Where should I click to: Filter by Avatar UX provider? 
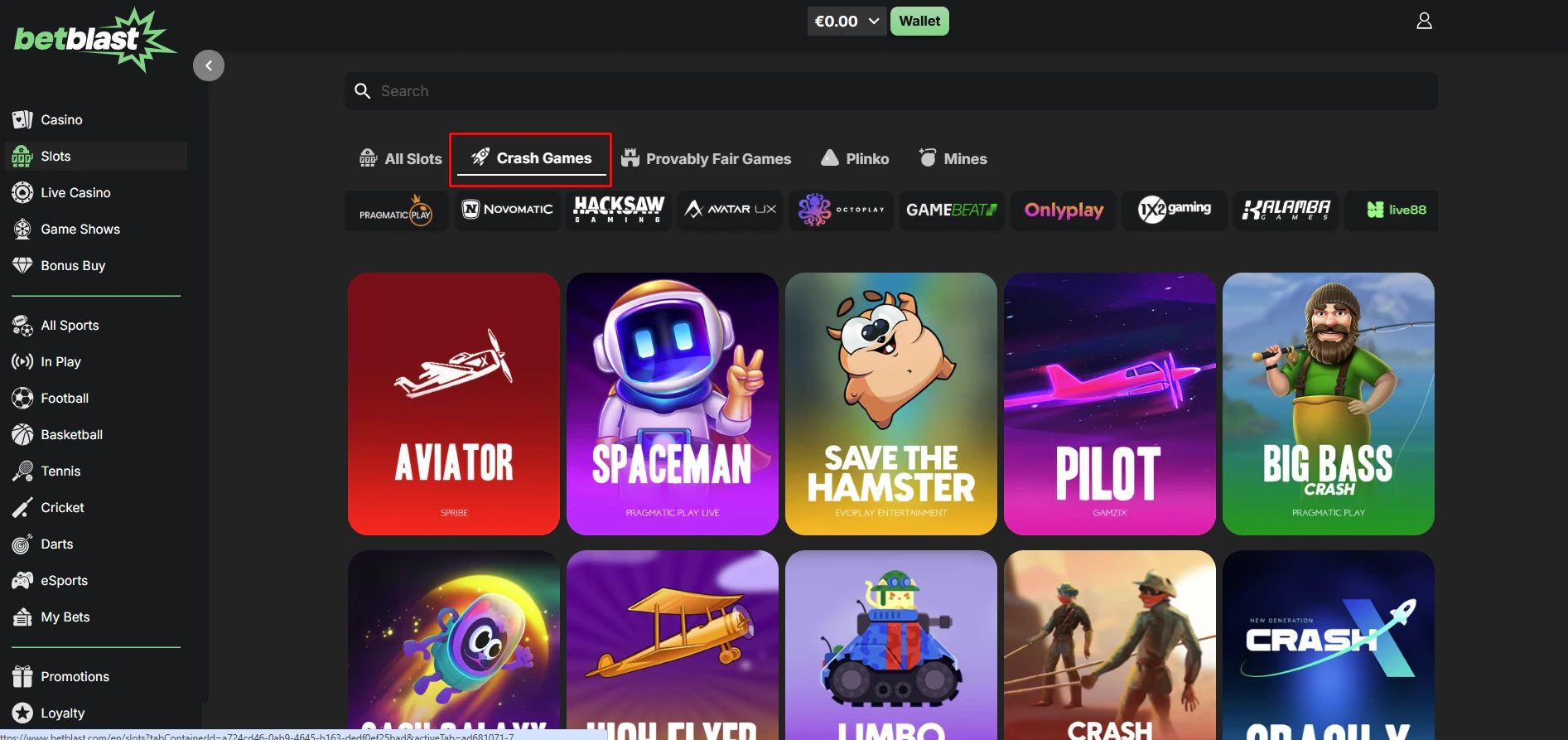pyautogui.click(x=730, y=210)
